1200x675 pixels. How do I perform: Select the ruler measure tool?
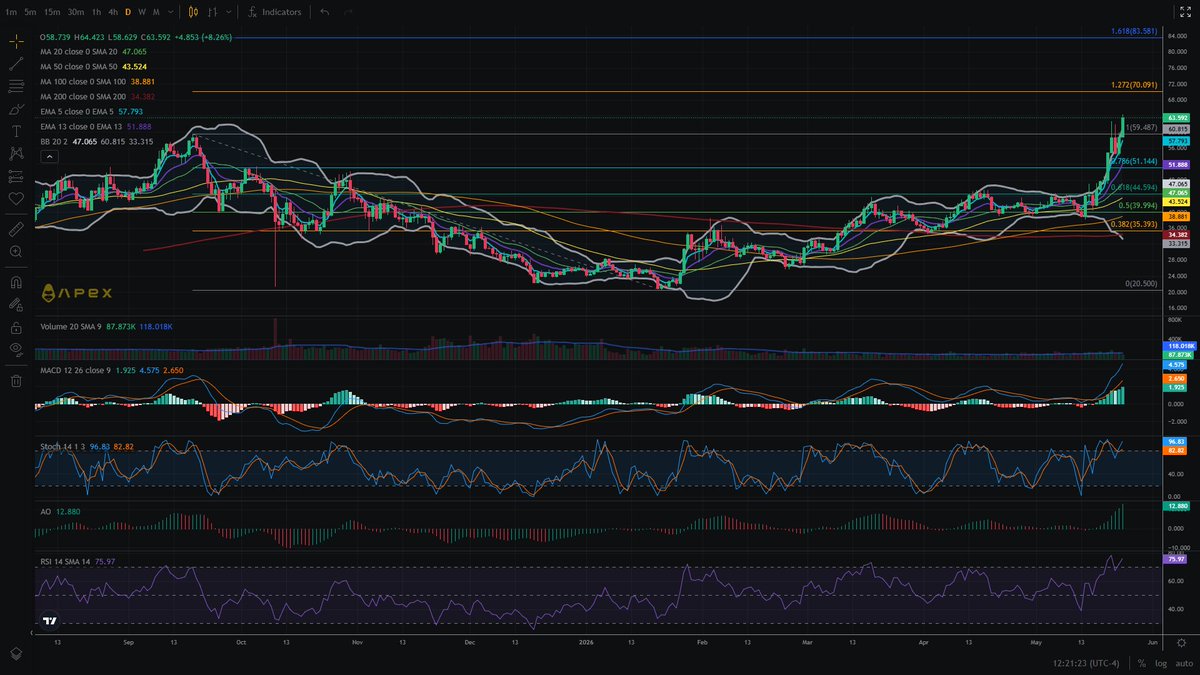tap(15, 229)
